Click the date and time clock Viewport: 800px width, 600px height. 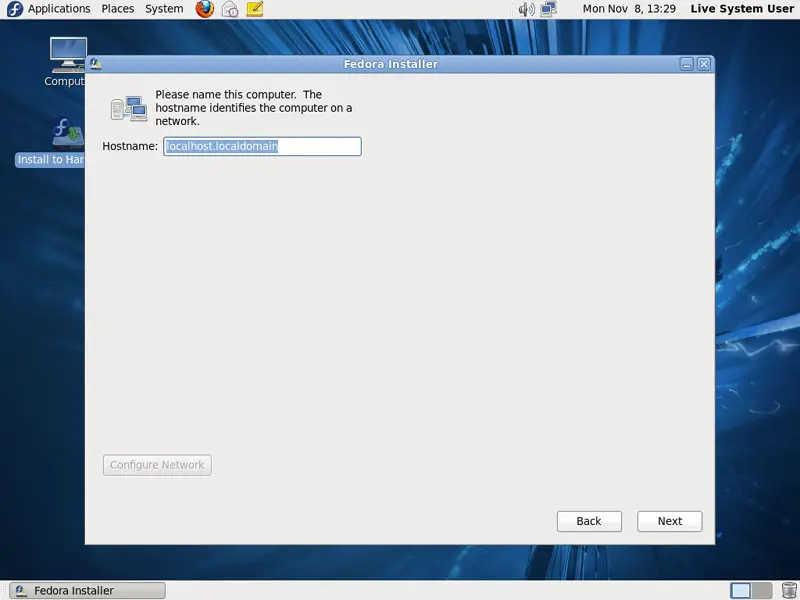pos(629,9)
